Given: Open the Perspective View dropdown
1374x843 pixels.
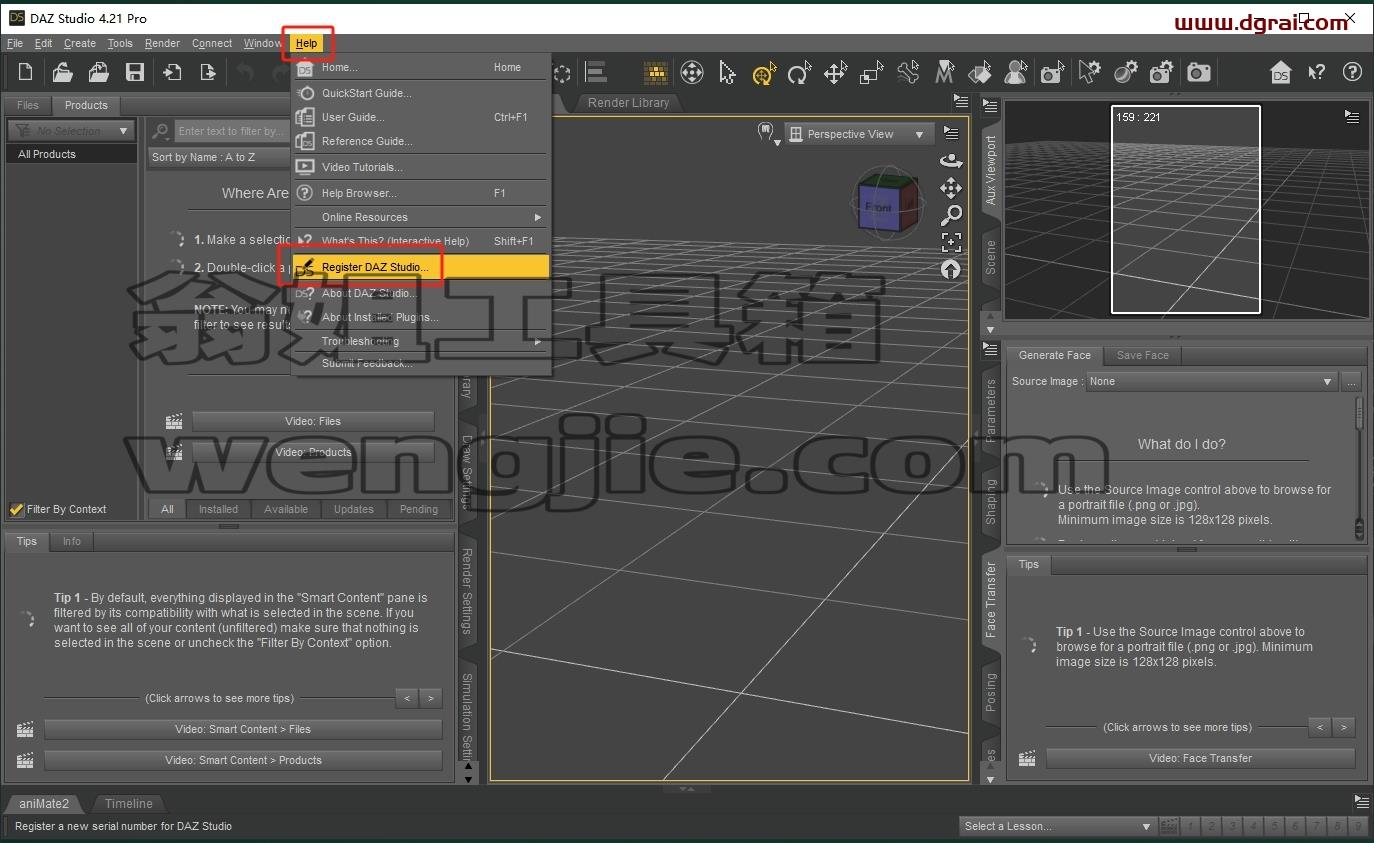Looking at the screenshot, I should pos(859,134).
